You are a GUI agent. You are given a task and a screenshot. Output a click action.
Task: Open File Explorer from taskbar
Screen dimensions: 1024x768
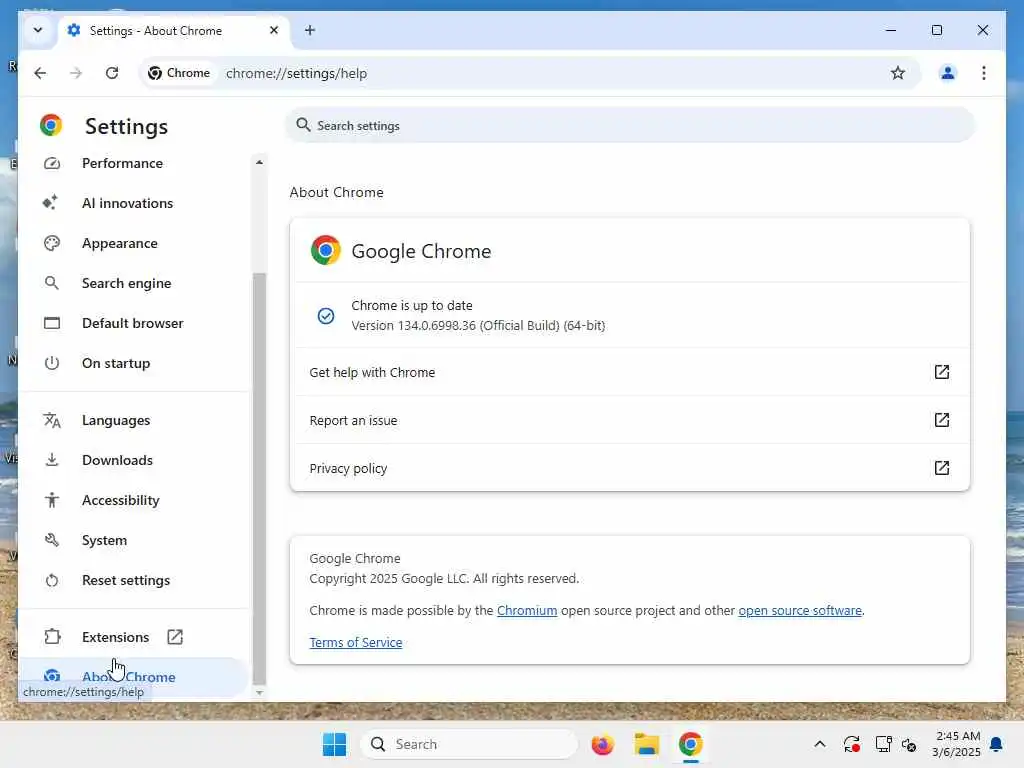(x=647, y=744)
